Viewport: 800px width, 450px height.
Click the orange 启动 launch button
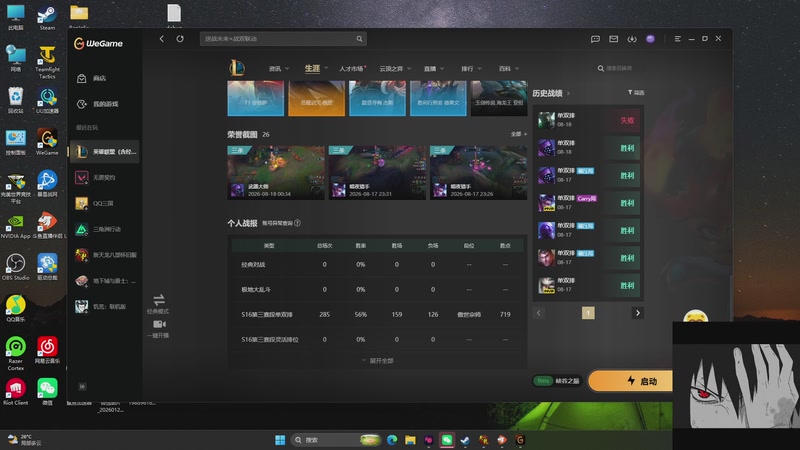631,381
